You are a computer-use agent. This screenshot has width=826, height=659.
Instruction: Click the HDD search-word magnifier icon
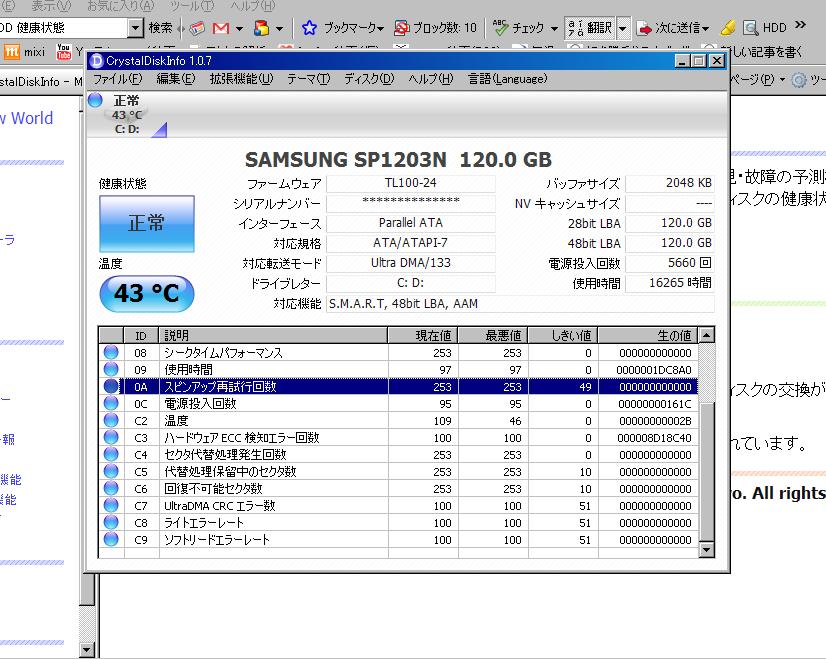[x=750, y=28]
